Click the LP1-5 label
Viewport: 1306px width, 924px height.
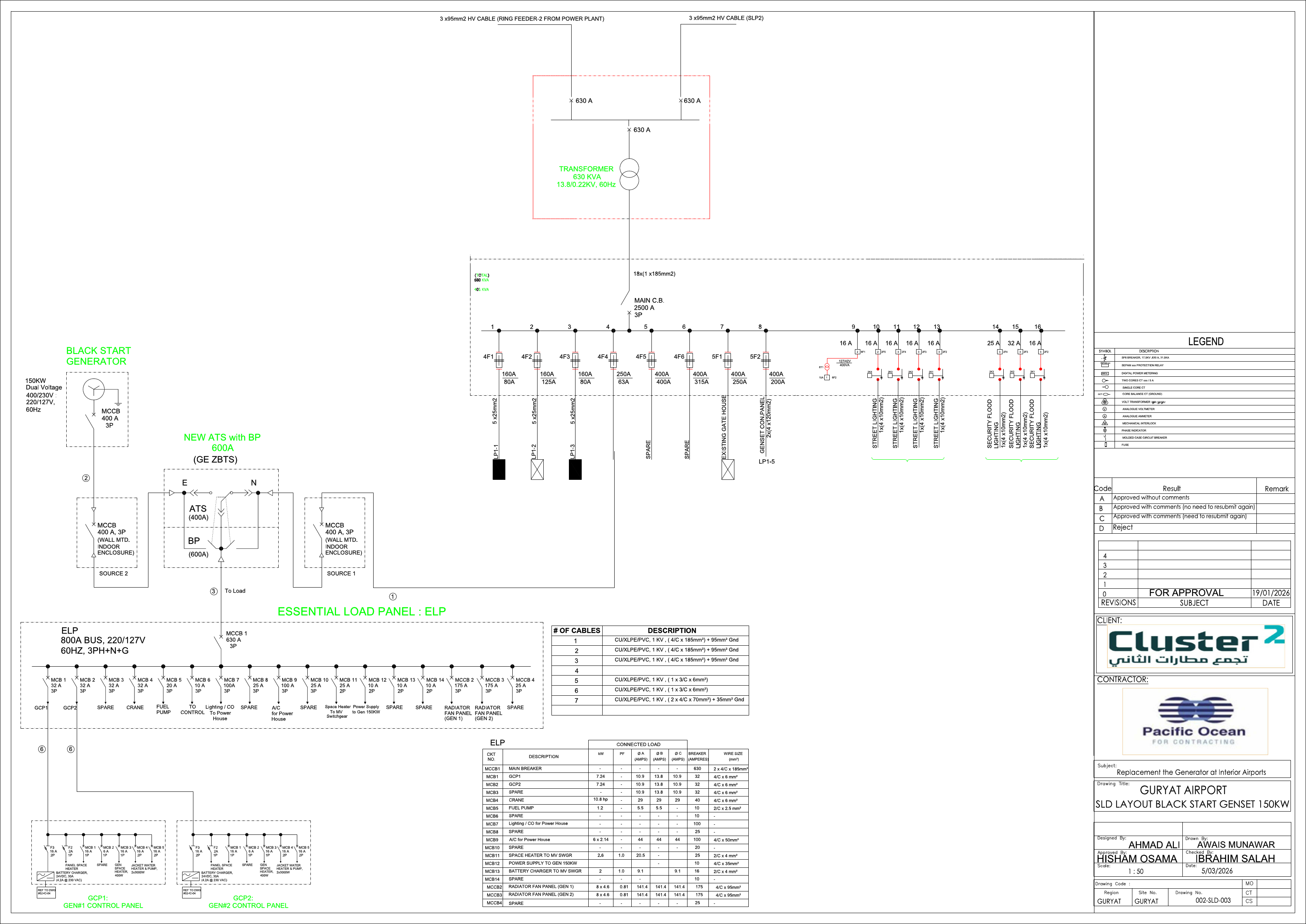(x=767, y=462)
